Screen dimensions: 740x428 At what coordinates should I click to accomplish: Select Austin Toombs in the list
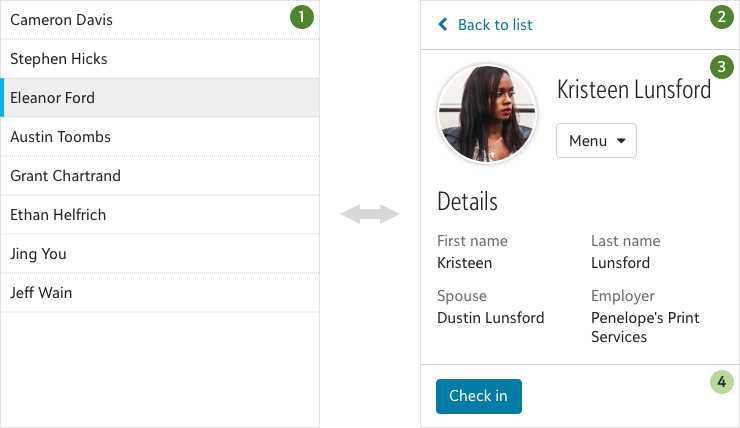pos(160,137)
